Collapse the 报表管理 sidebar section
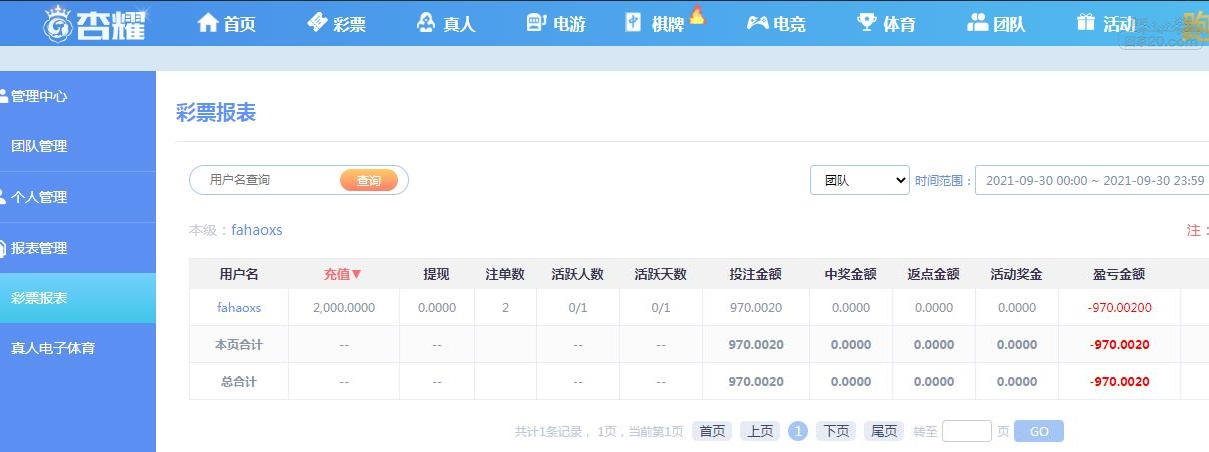Viewport: 1209px width, 452px height. click(x=78, y=248)
